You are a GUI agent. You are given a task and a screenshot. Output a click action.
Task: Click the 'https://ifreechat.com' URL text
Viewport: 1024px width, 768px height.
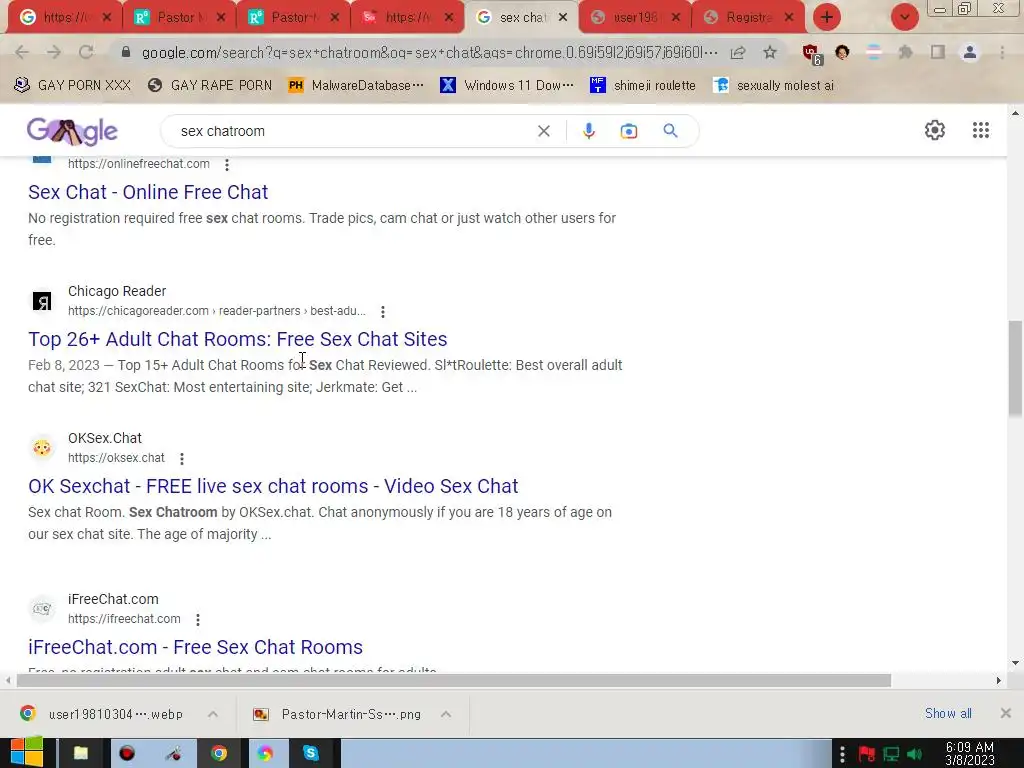(124, 619)
